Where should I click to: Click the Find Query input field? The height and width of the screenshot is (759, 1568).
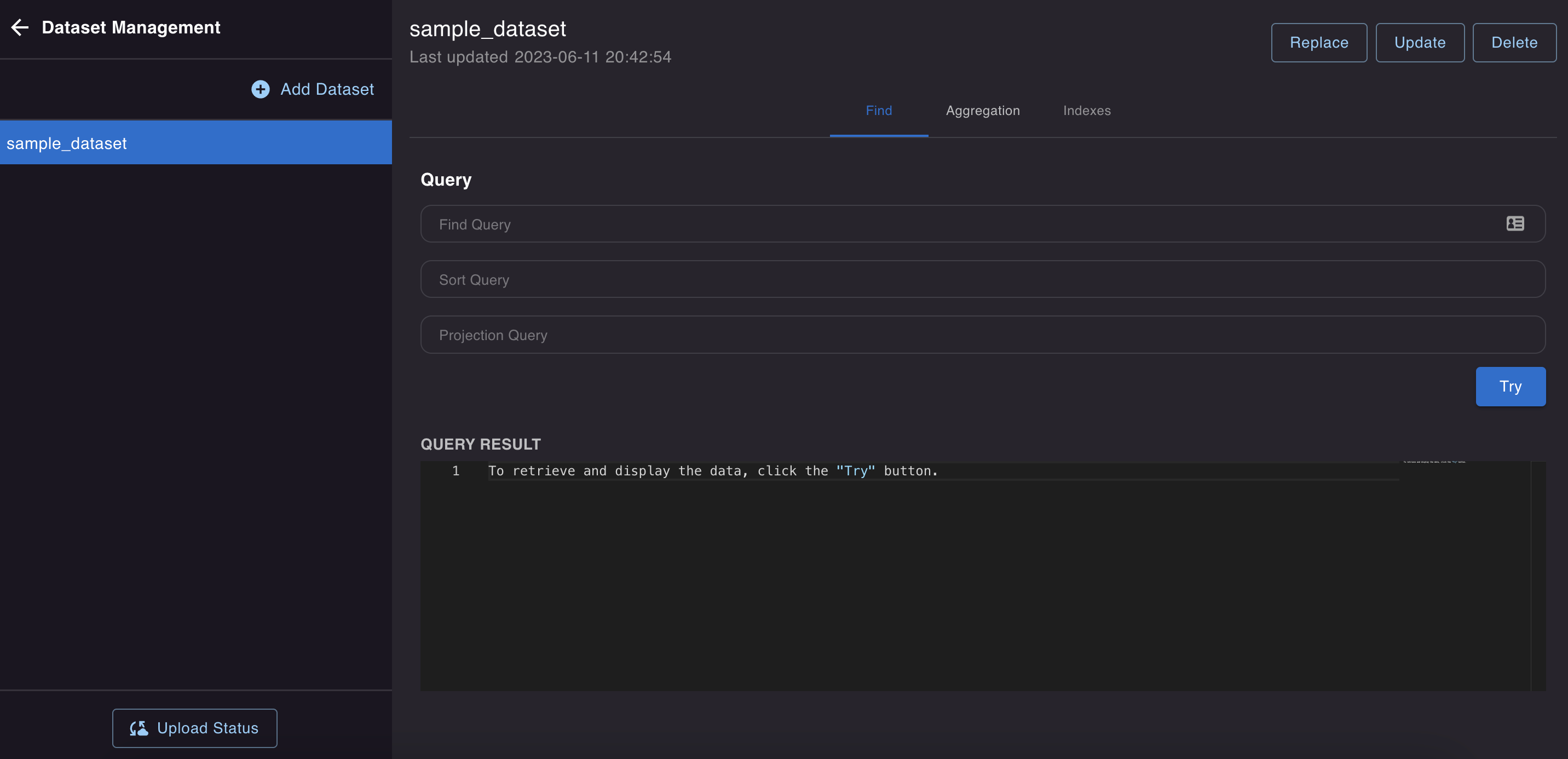[x=983, y=223]
